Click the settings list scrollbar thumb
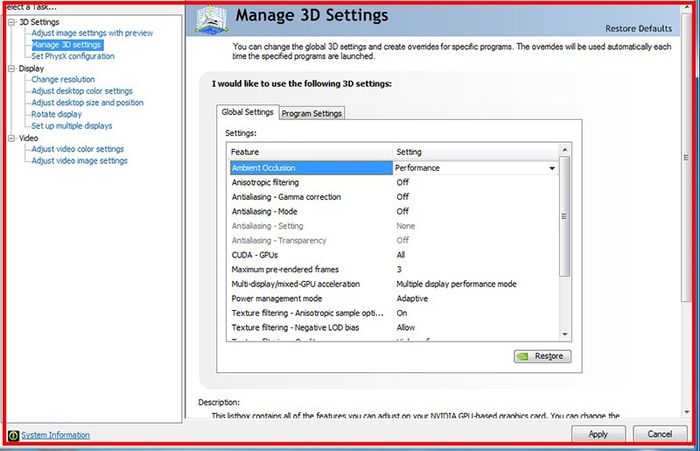Screen dimensions: 700x451 click(x=564, y=217)
